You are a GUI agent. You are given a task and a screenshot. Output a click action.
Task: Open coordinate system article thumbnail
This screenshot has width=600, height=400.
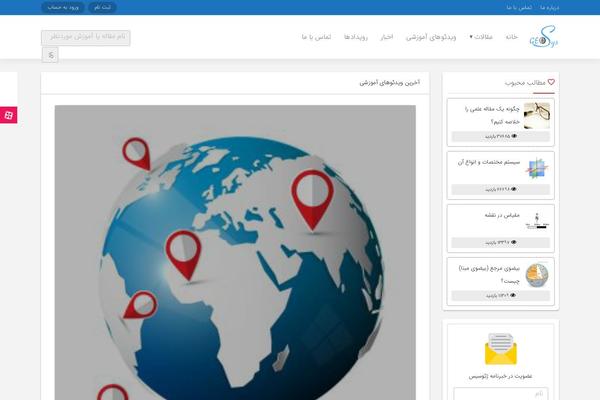pos(537,168)
